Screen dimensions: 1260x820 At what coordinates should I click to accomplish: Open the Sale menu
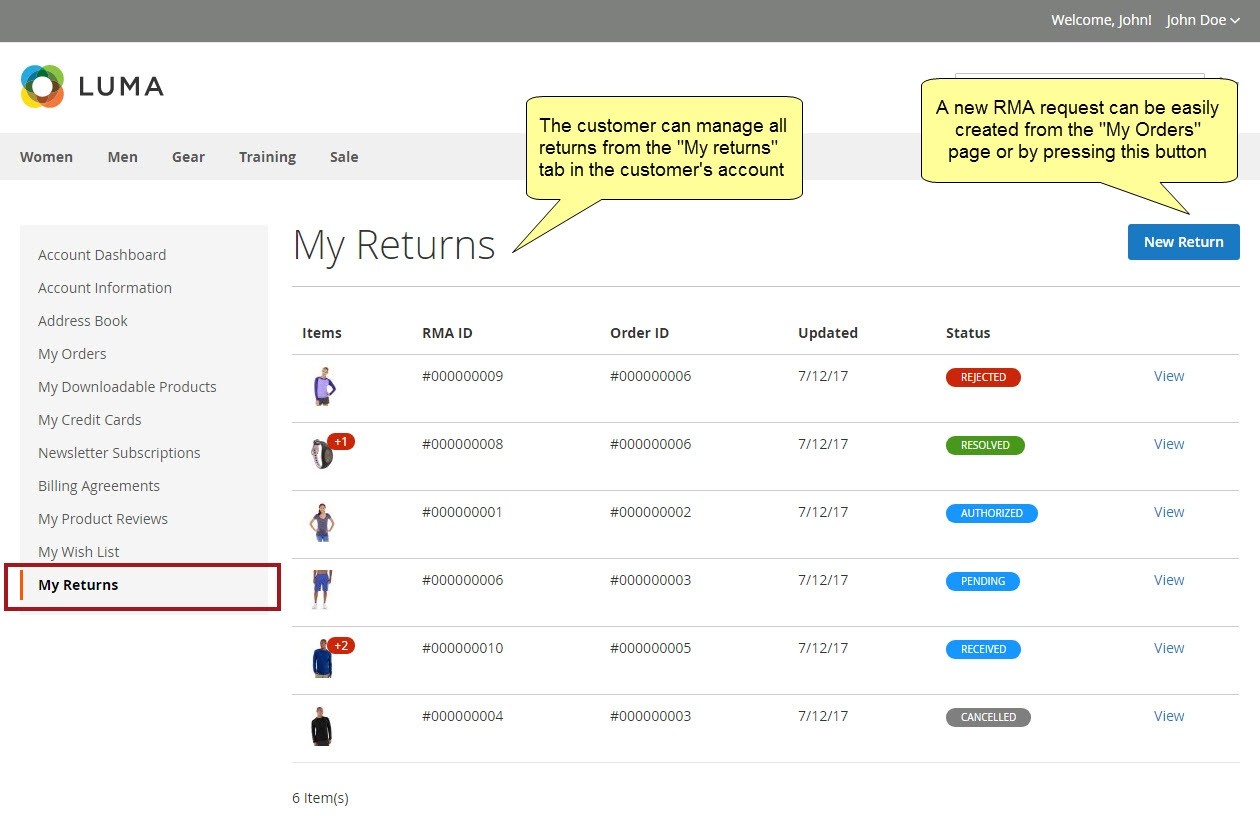click(x=344, y=157)
